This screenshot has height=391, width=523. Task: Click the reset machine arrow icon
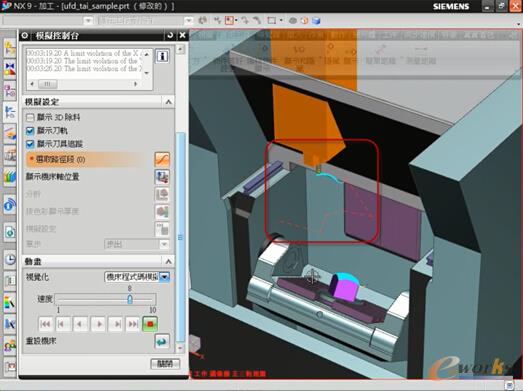tap(162, 341)
